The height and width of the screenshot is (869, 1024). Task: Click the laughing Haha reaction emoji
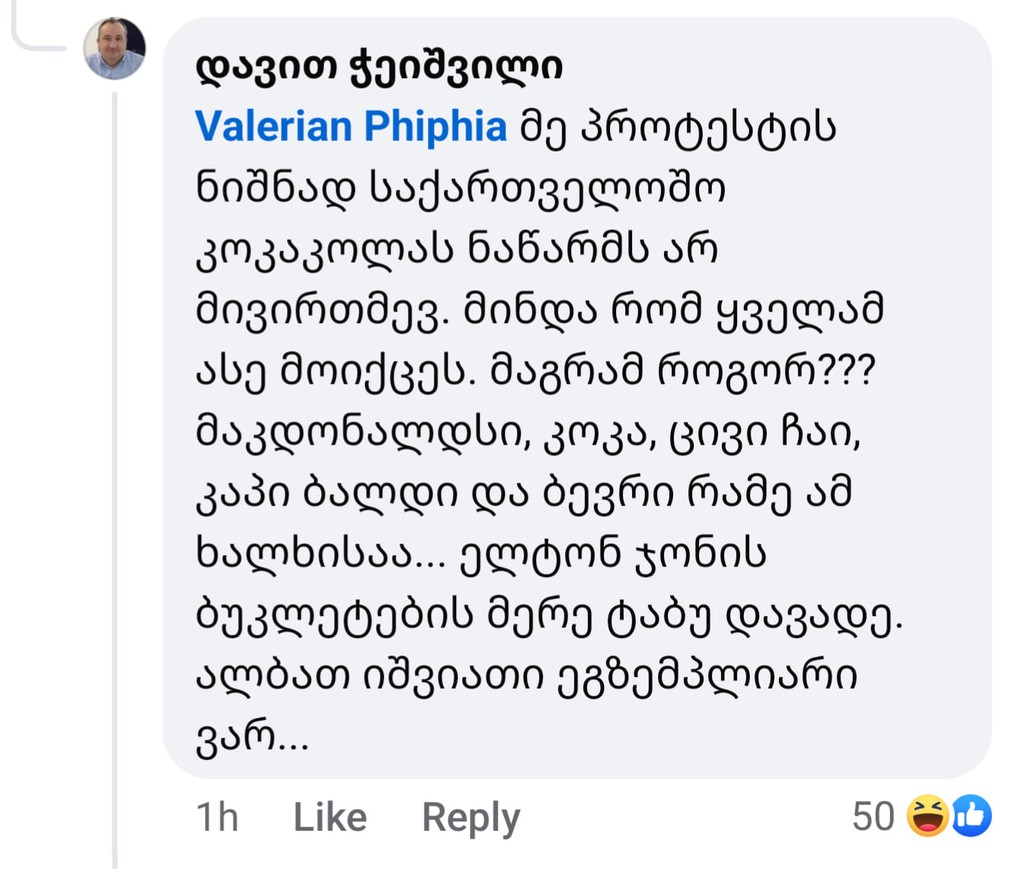click(926, 817)
